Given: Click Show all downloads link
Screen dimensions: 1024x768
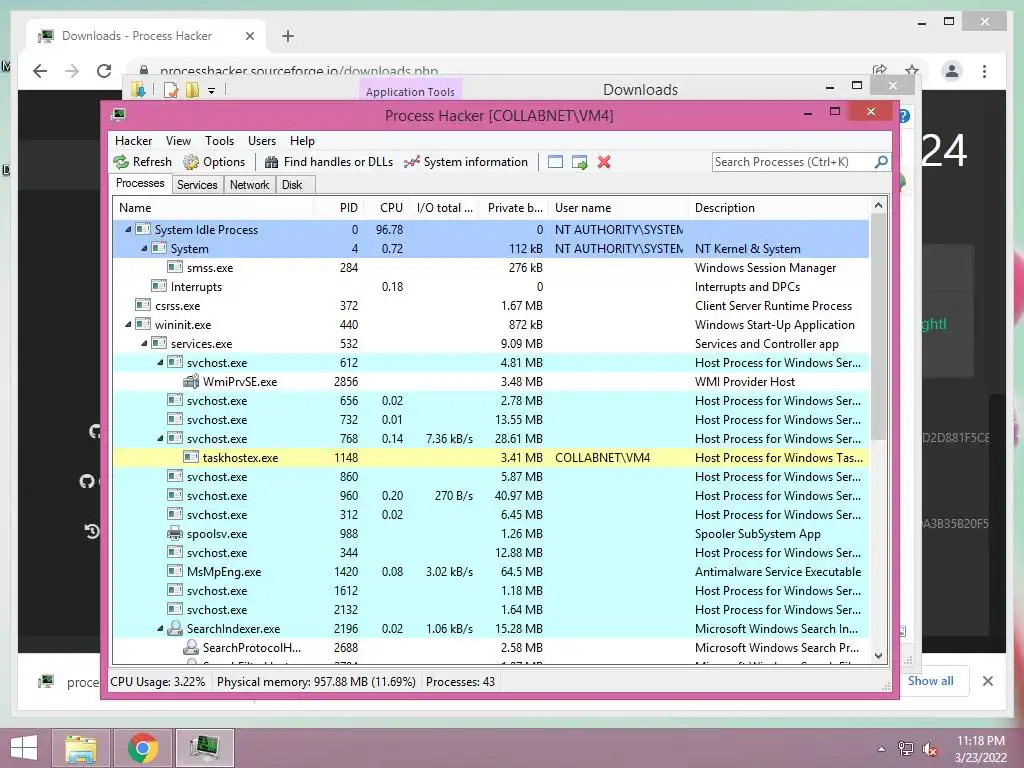Looking at the screenshot, I should (x=931, y=680).
